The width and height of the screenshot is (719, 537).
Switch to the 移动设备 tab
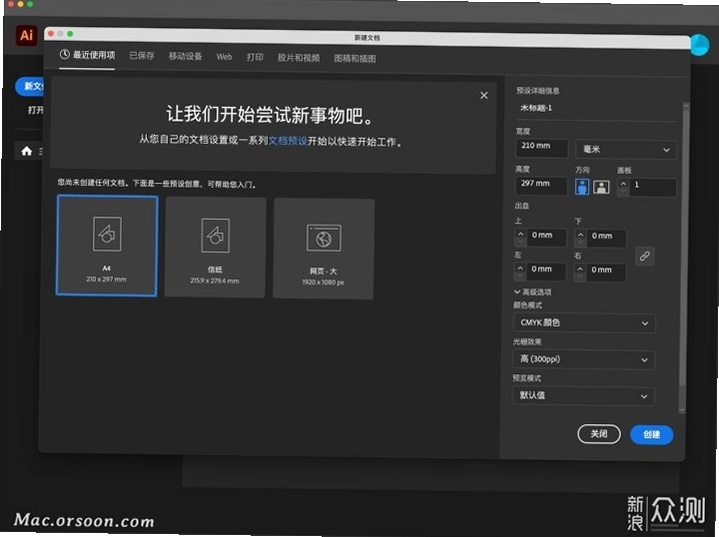click(185, 56)
